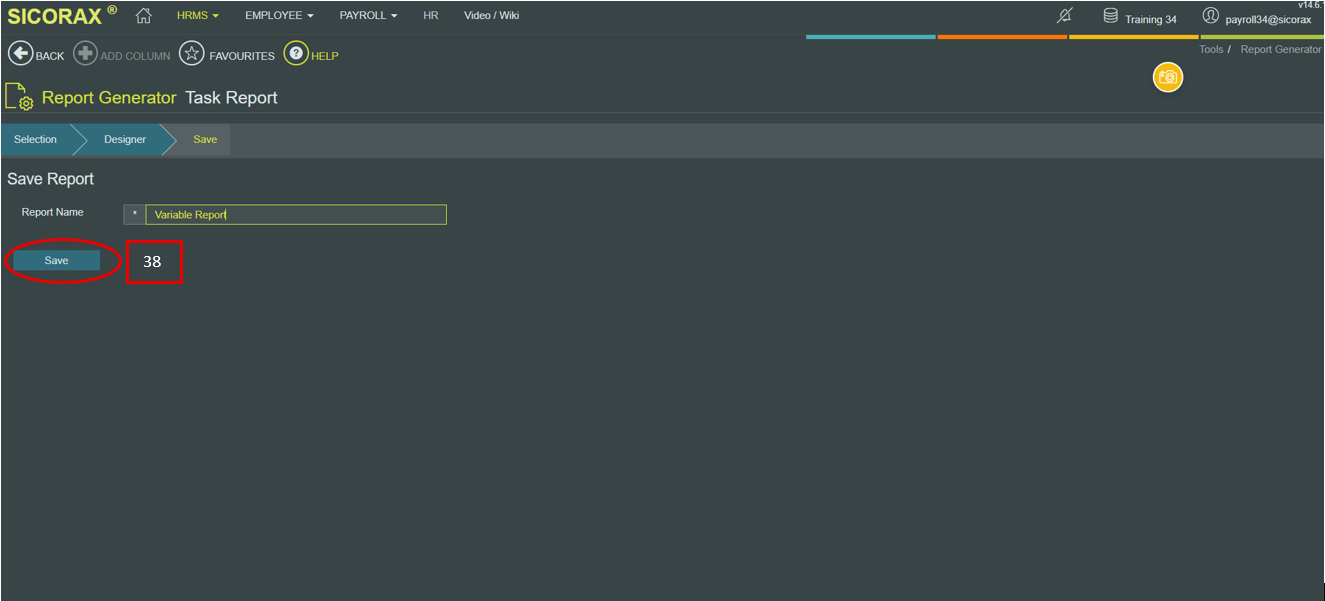Open the Video / Wiki menu item
This screenshot has height=601, width=1325.
click(x=491, y=16)
